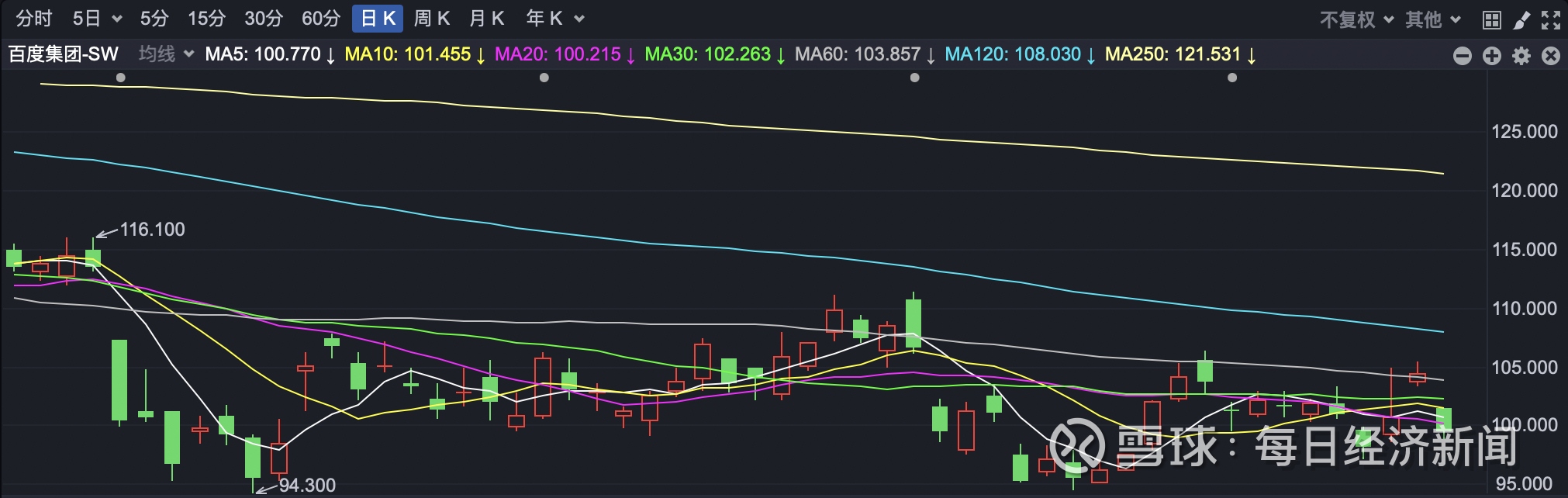This screenshot has width=1568, height=498.
Task: Click the 百度集团-SW stock name
Action: 64,54
